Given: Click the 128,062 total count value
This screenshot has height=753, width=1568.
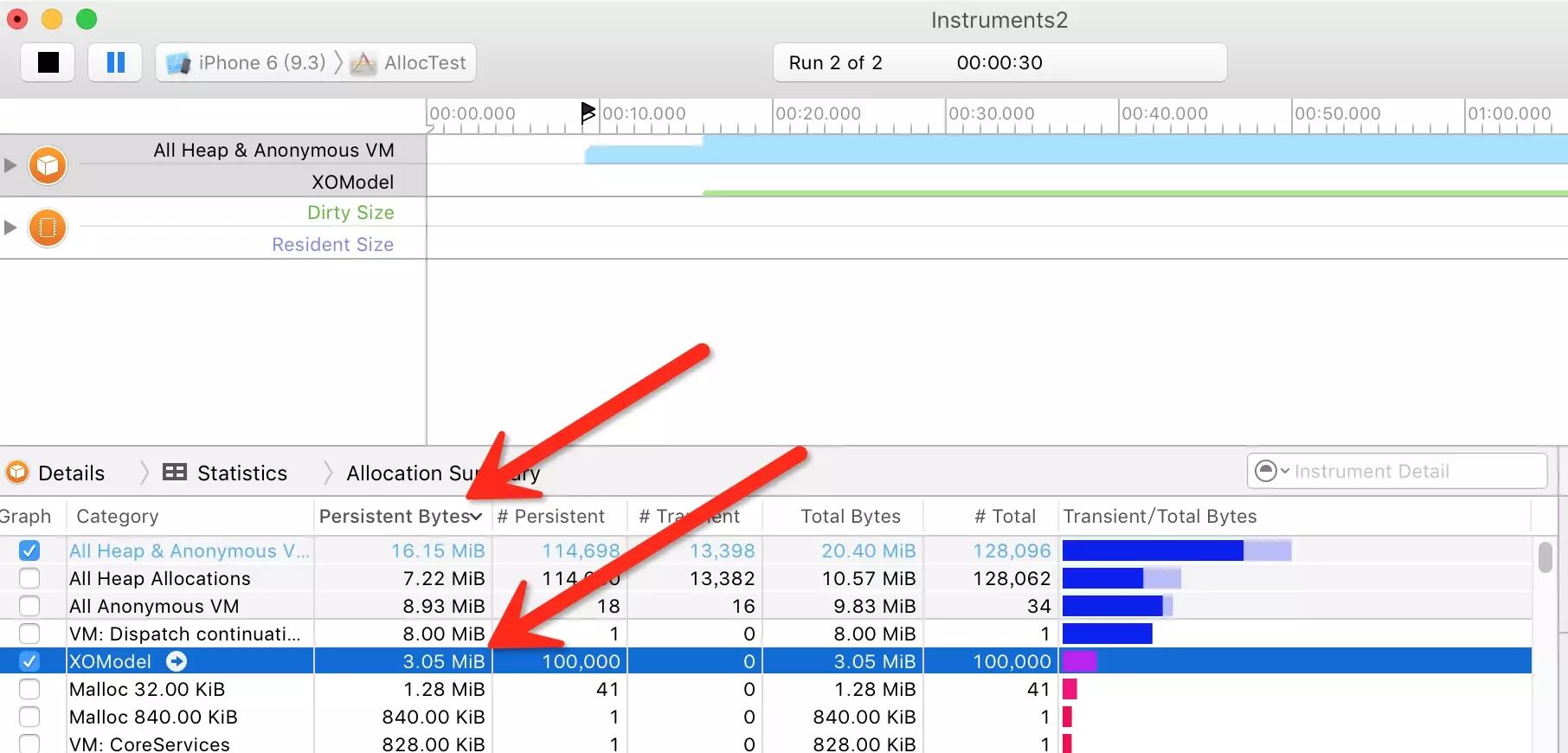Looking at the screenshot, I should tap(1012, 578).
